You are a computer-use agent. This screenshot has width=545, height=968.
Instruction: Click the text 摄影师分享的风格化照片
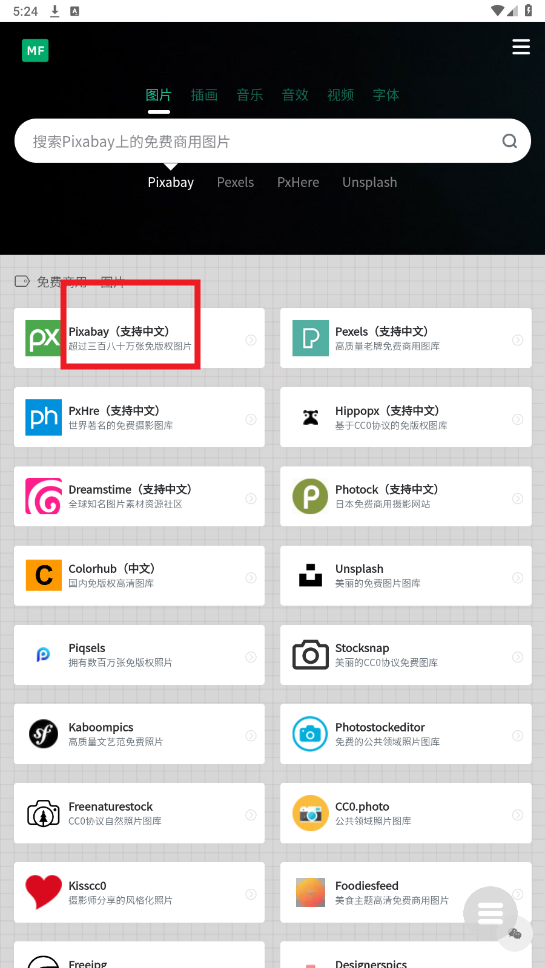pos(121,900)
